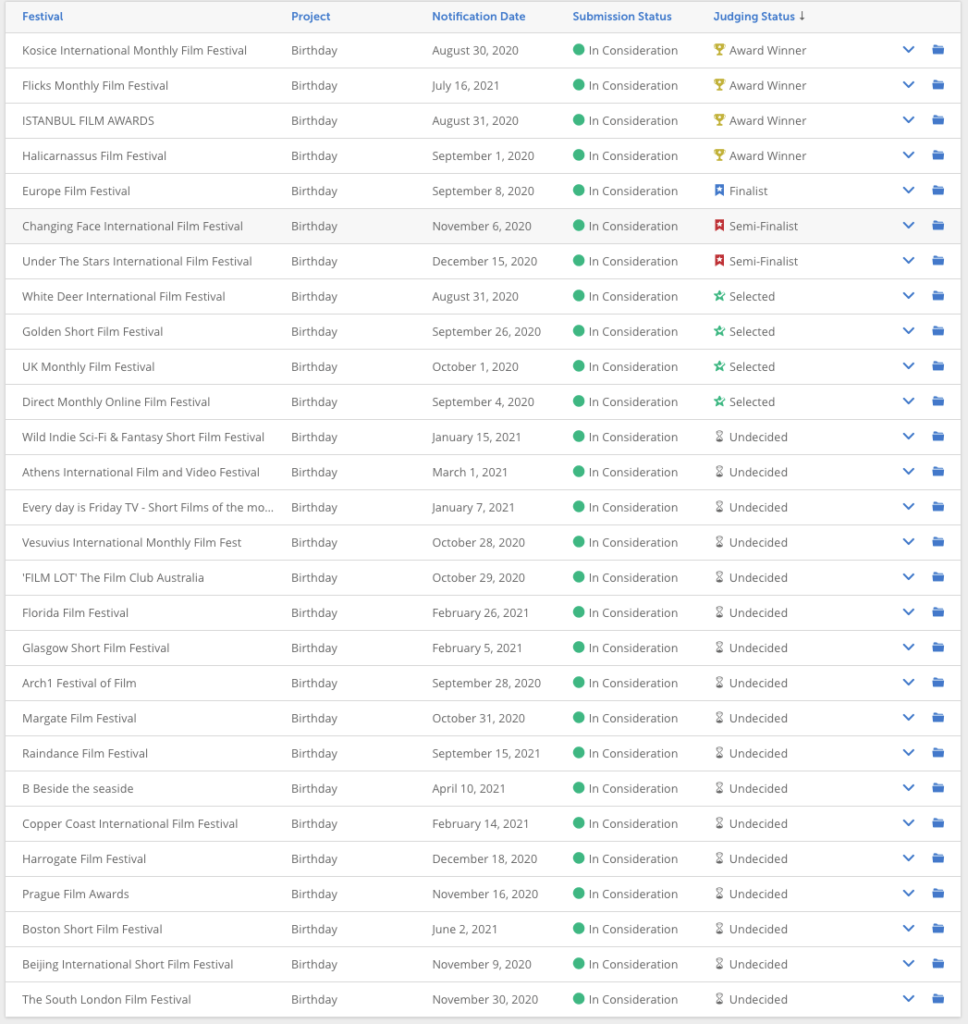Click green status dot for Harrogate Film Festival
968x1024 pixels.
(578, 858)
